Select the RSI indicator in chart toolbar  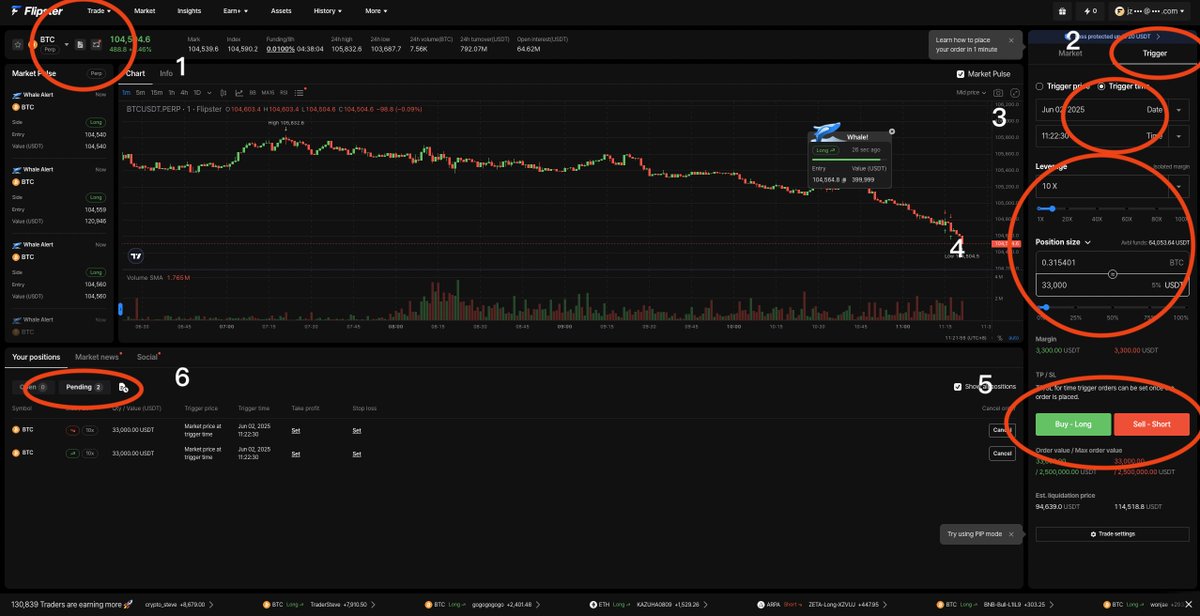pos(283,92)
